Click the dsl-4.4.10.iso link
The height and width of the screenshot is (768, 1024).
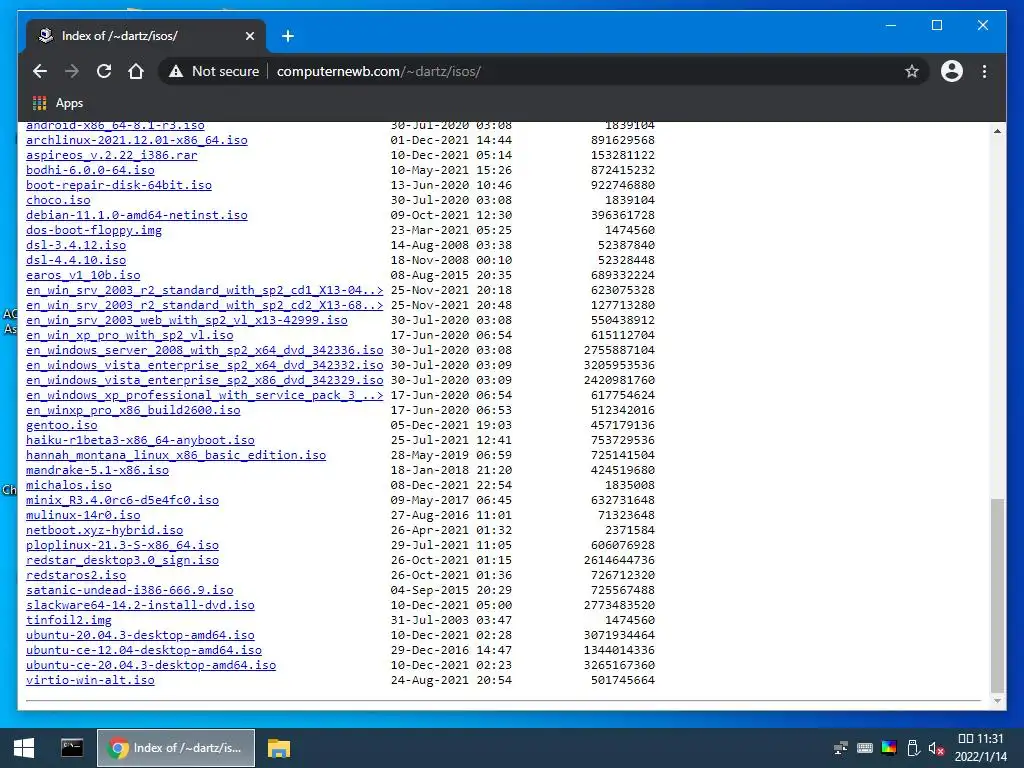pyautogui.click(x=76, y=260)
